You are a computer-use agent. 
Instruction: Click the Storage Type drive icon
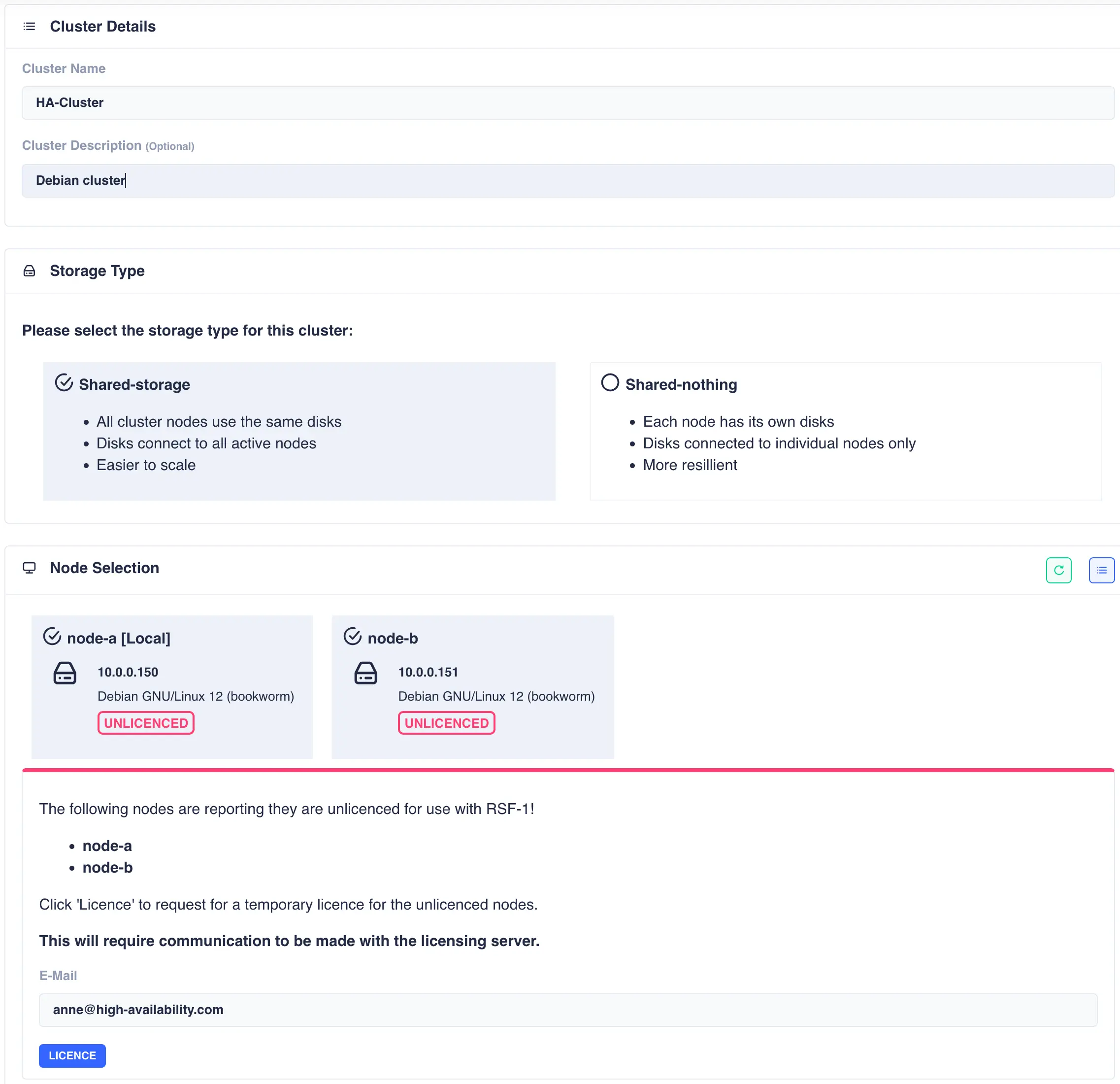[29, 271]
